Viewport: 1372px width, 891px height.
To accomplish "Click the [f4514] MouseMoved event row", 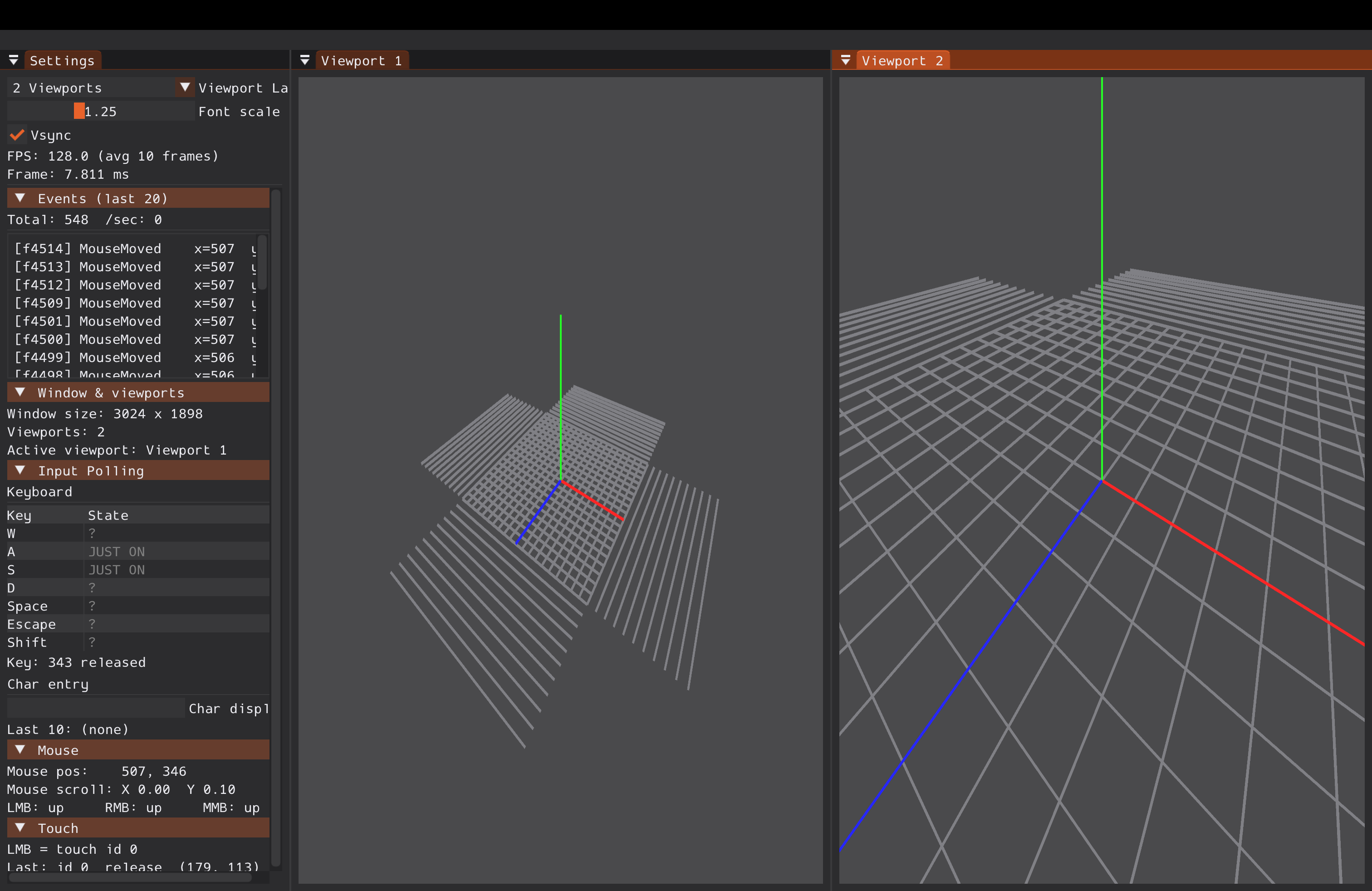I will 135,249.
